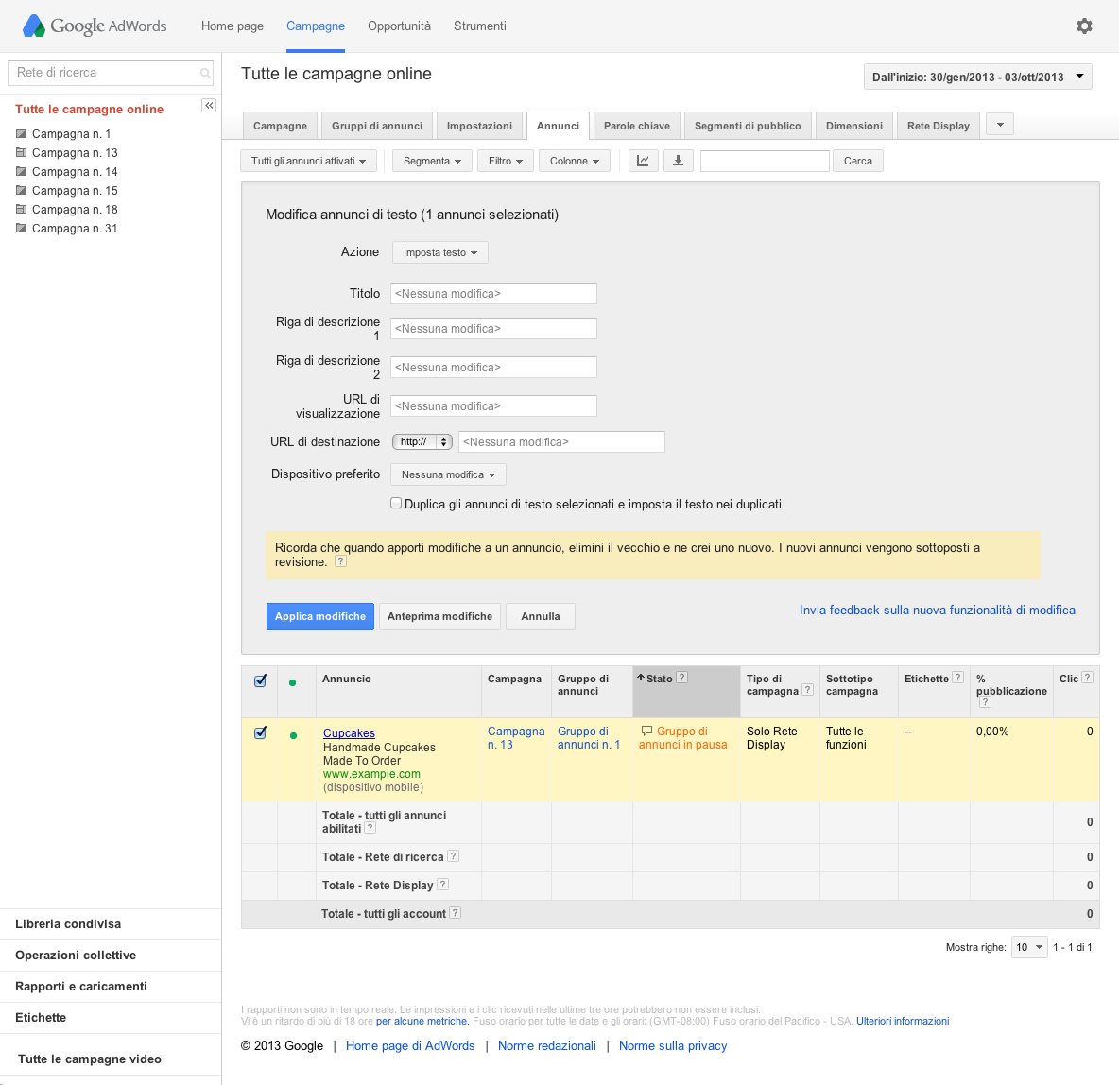Open Invia feedback sulla nuova funzionalità link
Screen dimensions: 1120x1085
coord(938,610)
